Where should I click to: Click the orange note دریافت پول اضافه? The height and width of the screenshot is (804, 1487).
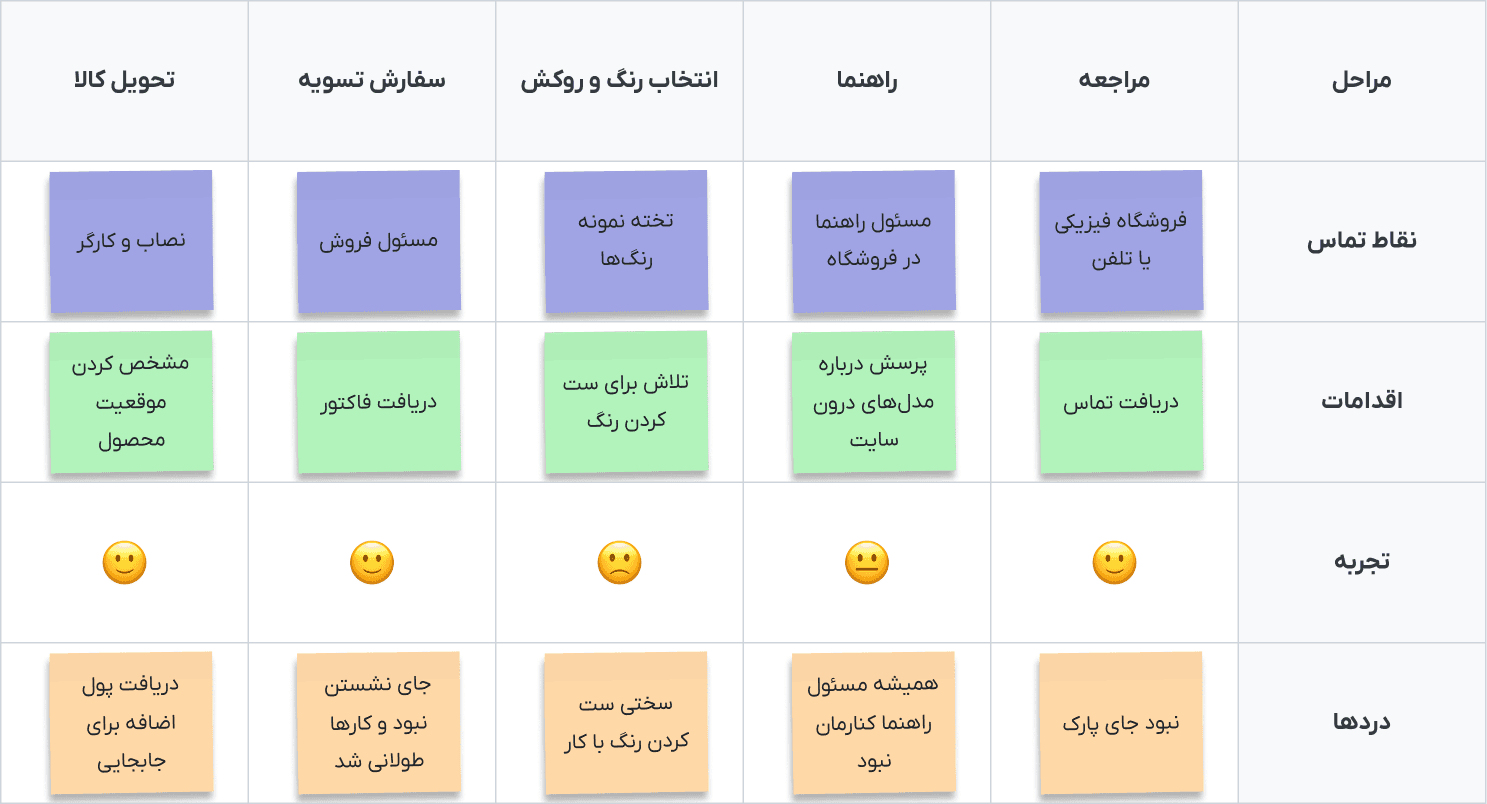tap(131, 723)
